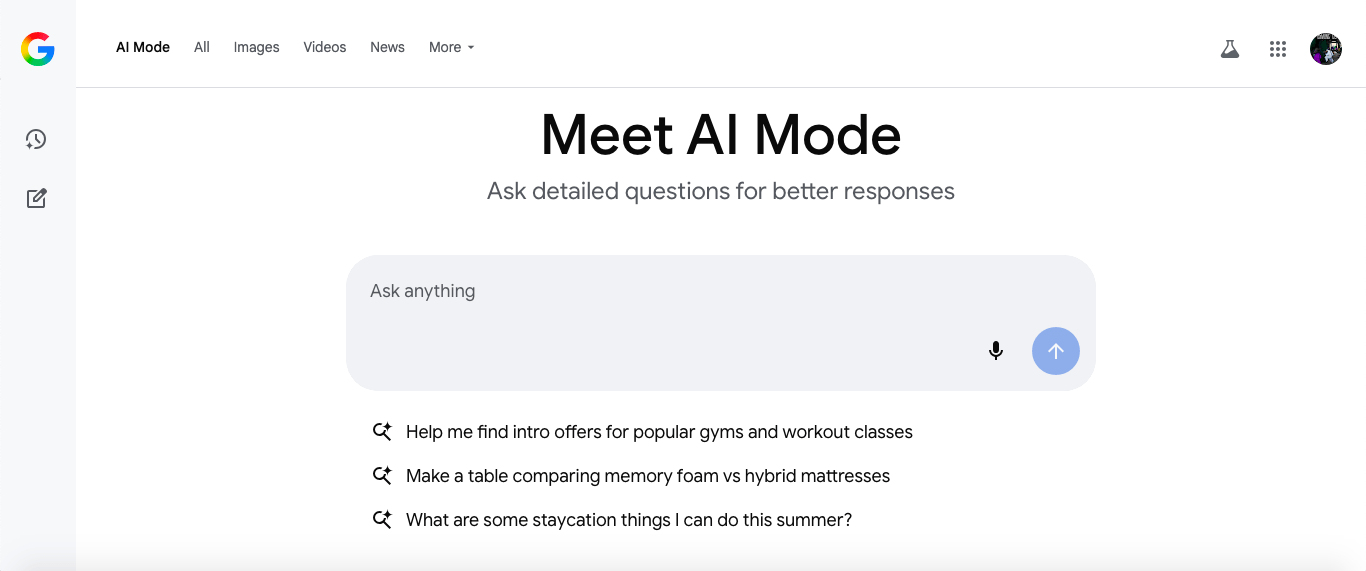The image size is (1366, 571).
Task: Open AI Mode history icon
Action: pyautogui.click(x=37, y=140)
